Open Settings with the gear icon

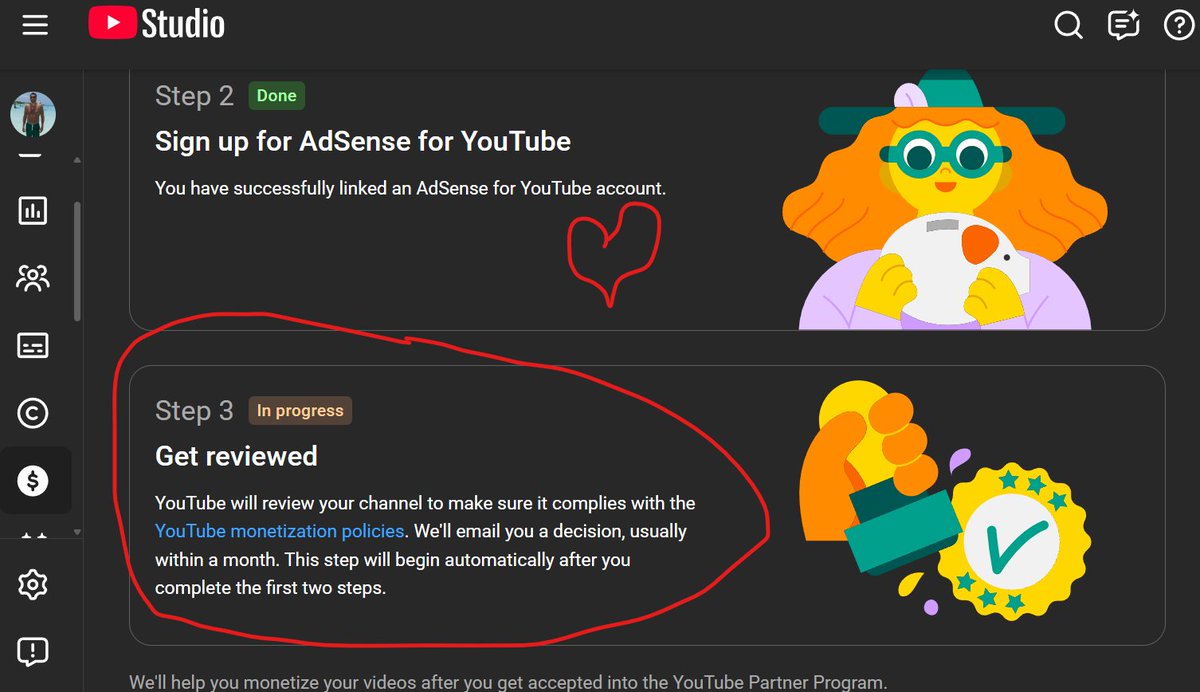[33, 584]
